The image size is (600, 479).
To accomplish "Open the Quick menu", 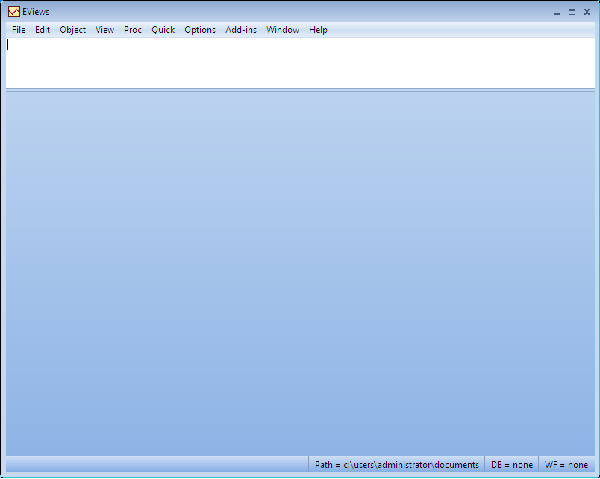I will coord(163,30).
